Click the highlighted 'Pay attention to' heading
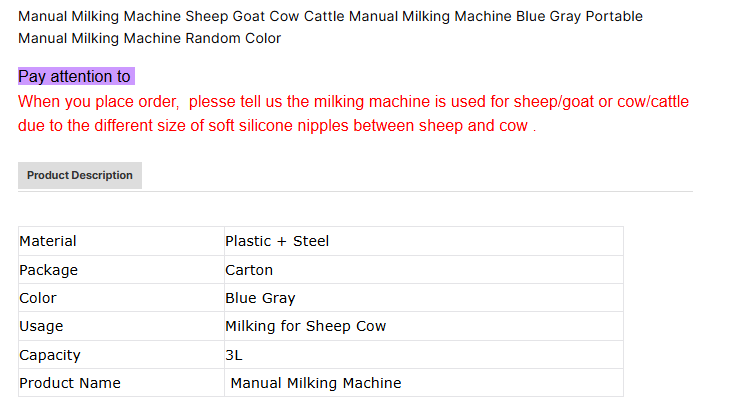Viewport: 745px width, 412px height. click(x=75, y=77)
